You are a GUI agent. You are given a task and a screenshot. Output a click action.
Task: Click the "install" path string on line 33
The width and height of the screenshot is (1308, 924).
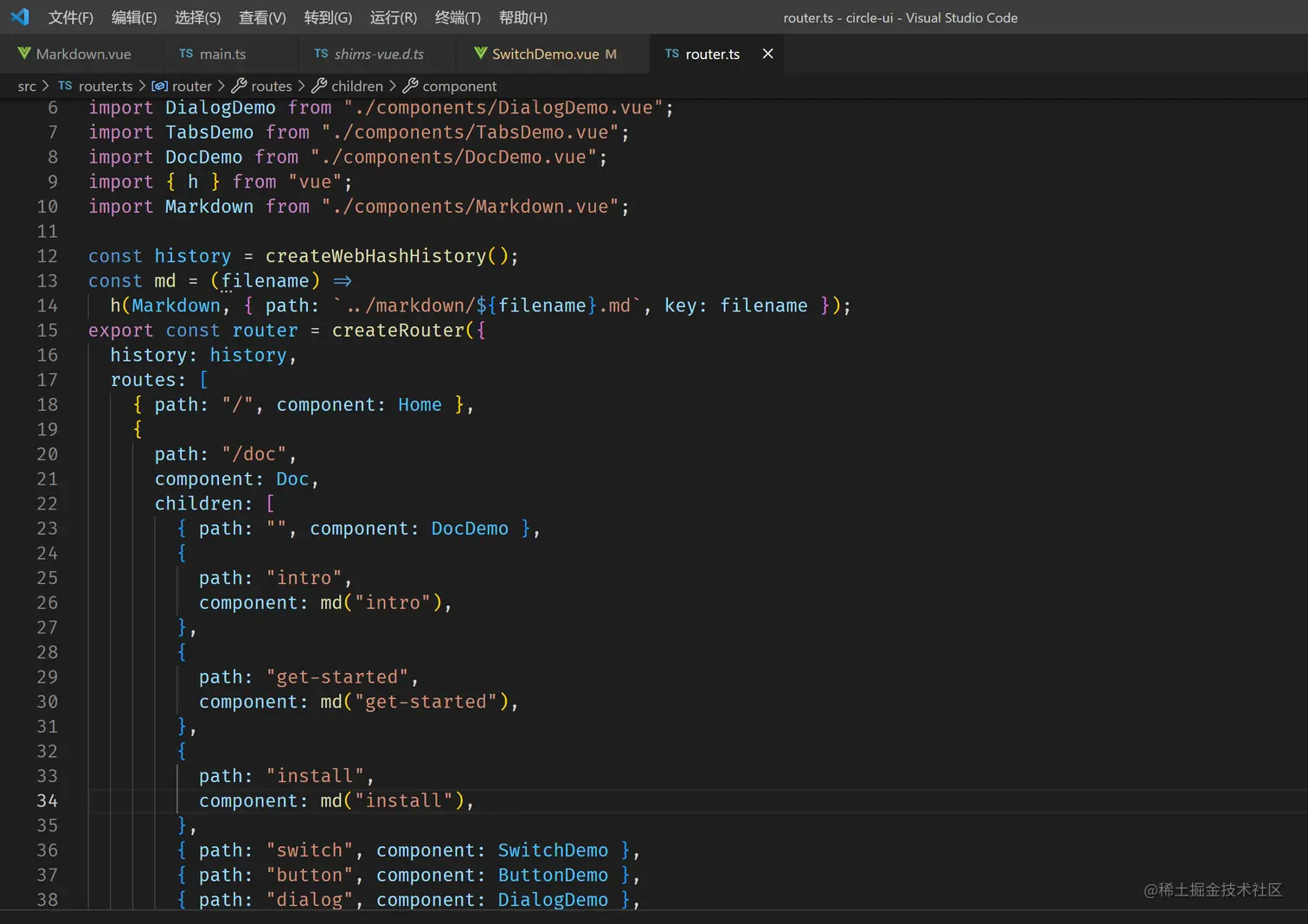tap(315, 776)
